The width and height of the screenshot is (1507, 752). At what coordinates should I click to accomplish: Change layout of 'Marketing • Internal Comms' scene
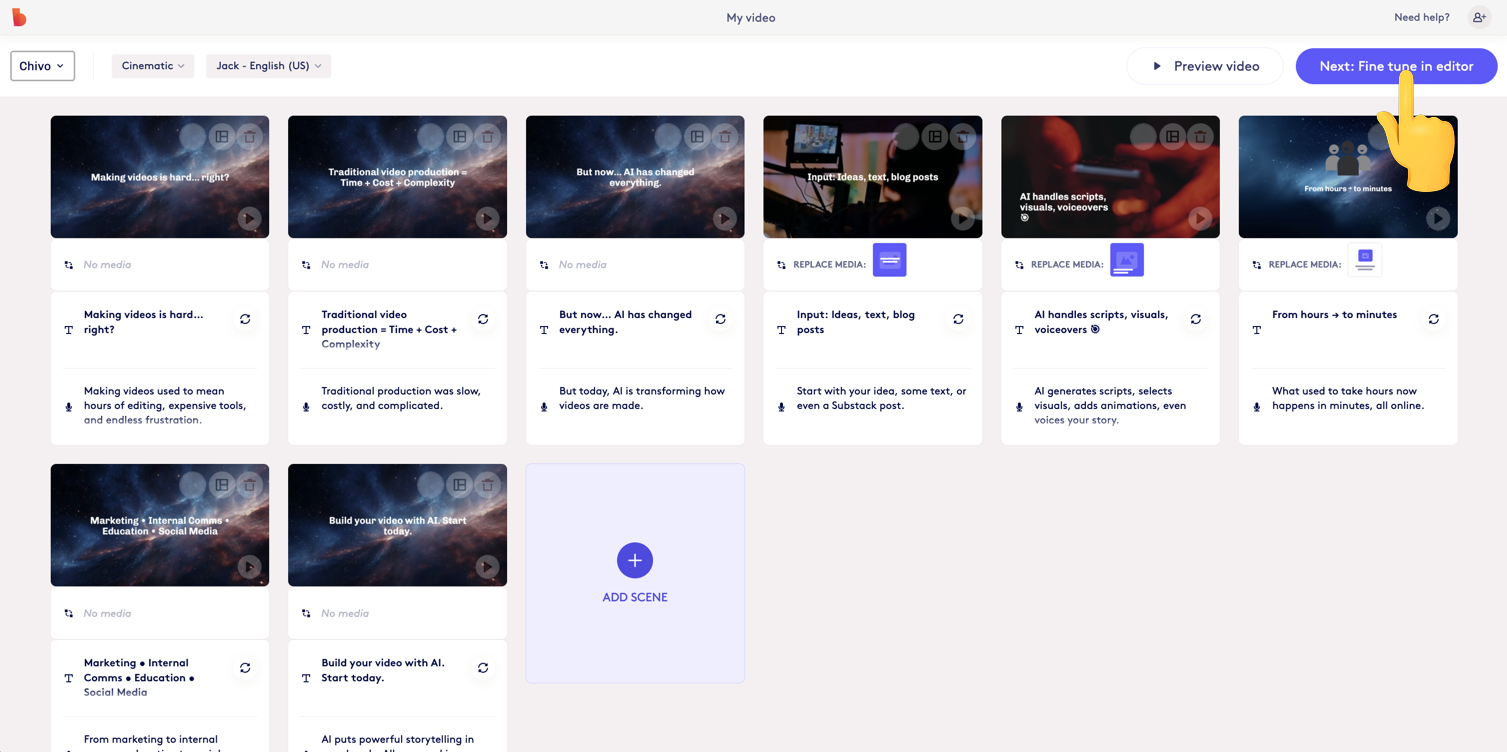pyautogui.click(x=222, y=485)
